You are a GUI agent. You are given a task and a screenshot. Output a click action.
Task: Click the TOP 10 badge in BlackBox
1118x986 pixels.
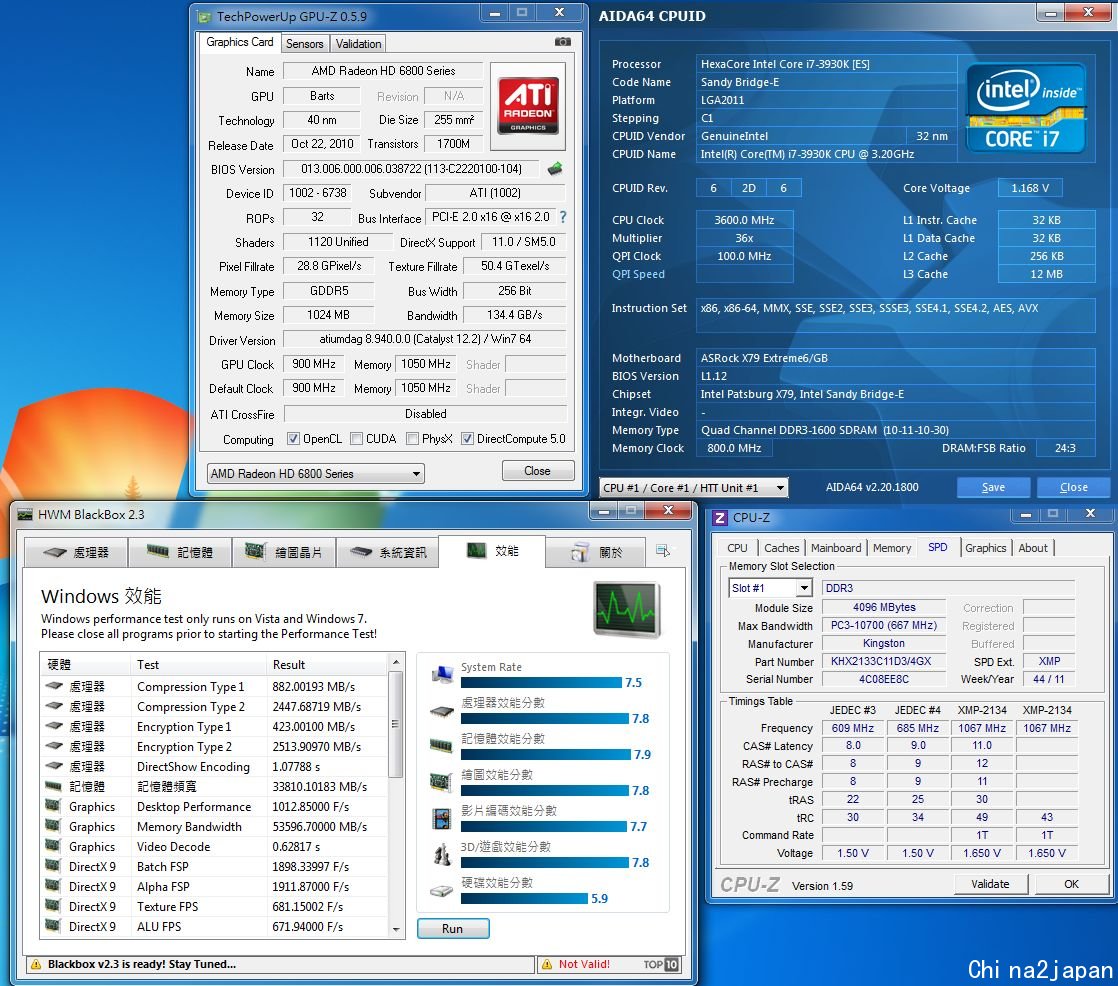661,964
